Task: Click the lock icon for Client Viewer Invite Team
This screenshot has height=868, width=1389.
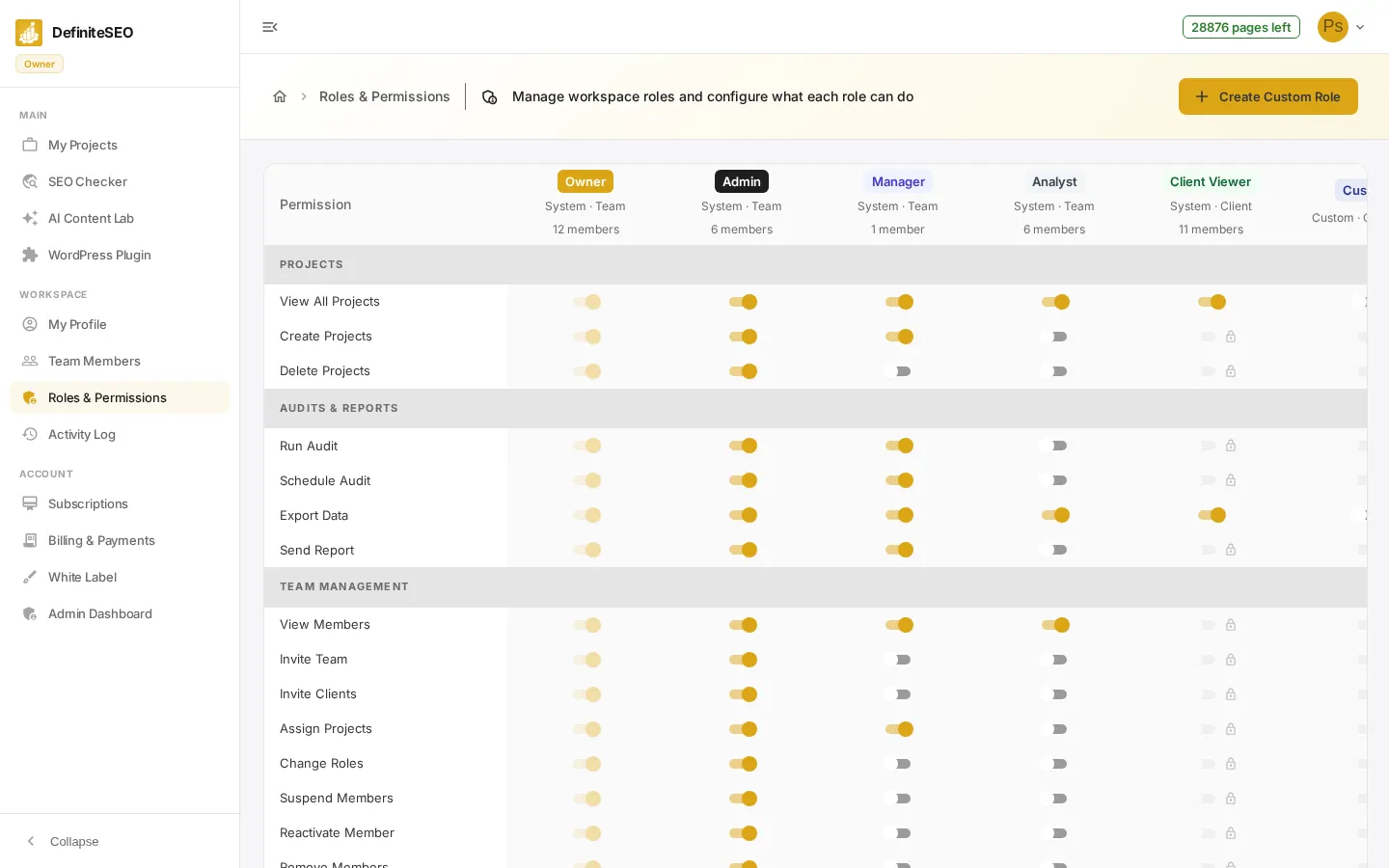Action: pyautogui.click(x=1231, y=660)
